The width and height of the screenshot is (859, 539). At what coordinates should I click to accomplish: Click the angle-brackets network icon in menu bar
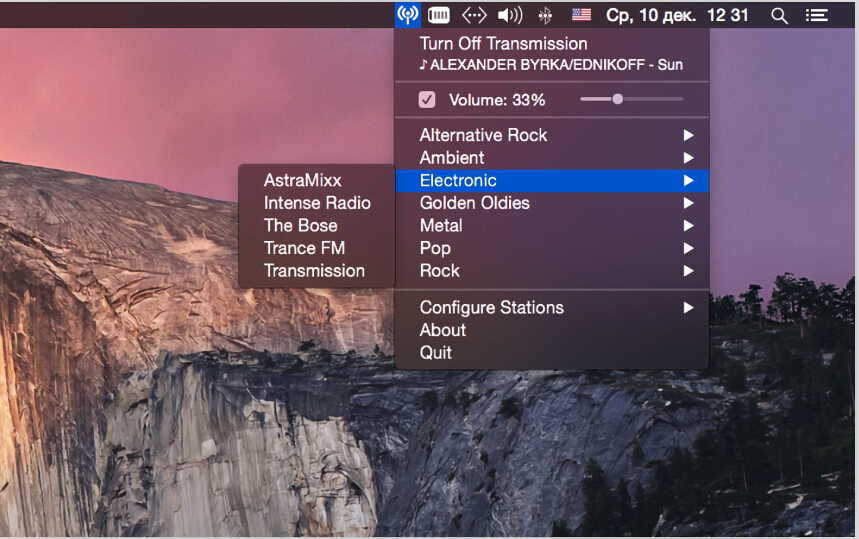[x=474, y=15]
